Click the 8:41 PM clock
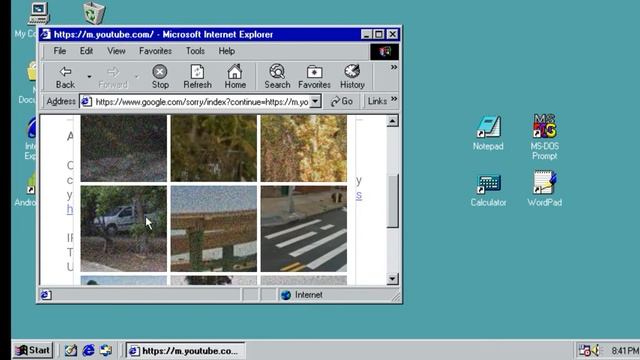The image size is (640, 360). coord(625,351)
